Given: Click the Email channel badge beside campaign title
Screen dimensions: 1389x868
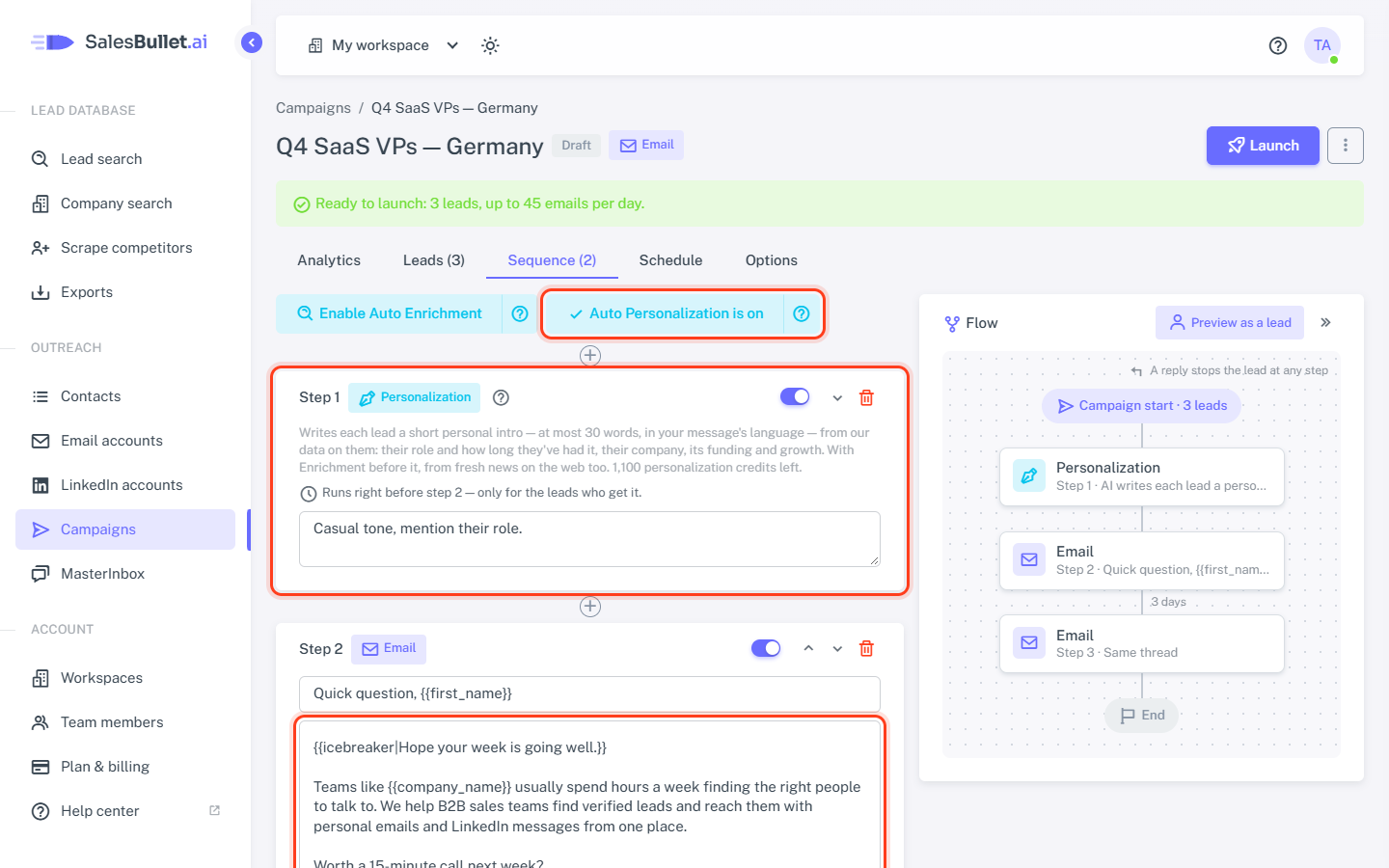Looking at the screenshot, I should [x=646, y=145].
